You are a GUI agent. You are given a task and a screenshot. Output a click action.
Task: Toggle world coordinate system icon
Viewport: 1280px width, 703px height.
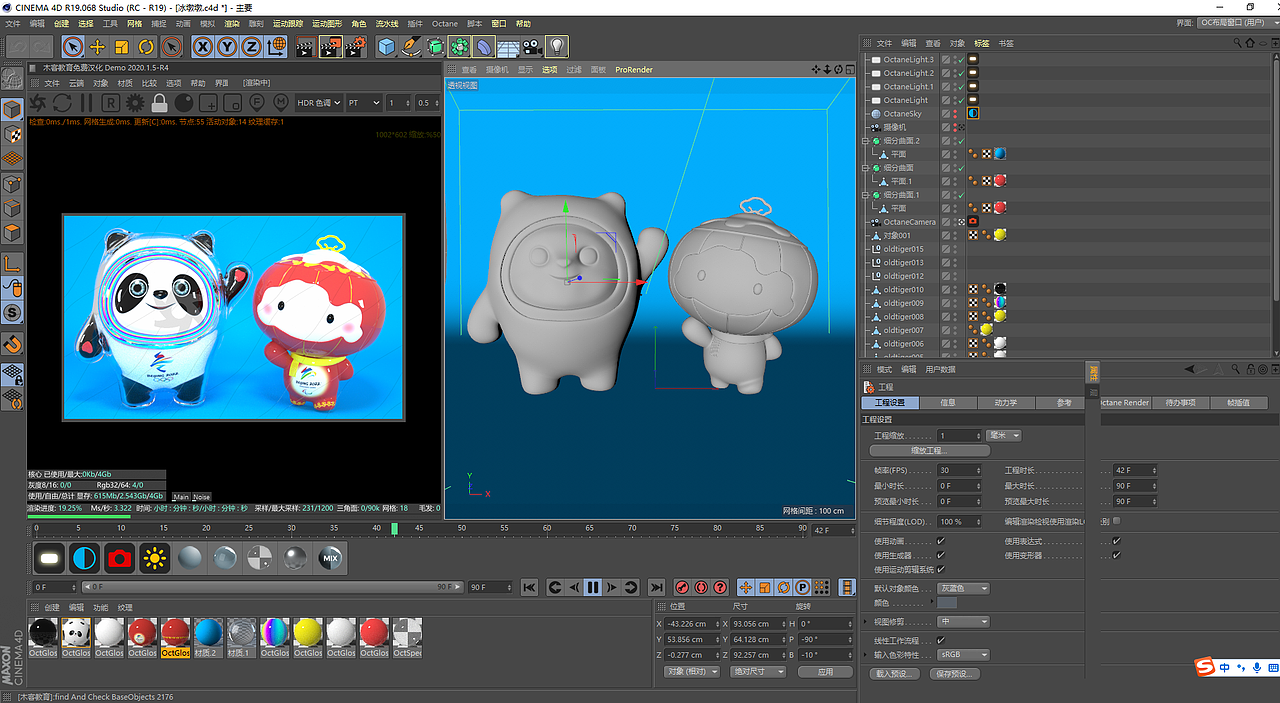[276, 46]
